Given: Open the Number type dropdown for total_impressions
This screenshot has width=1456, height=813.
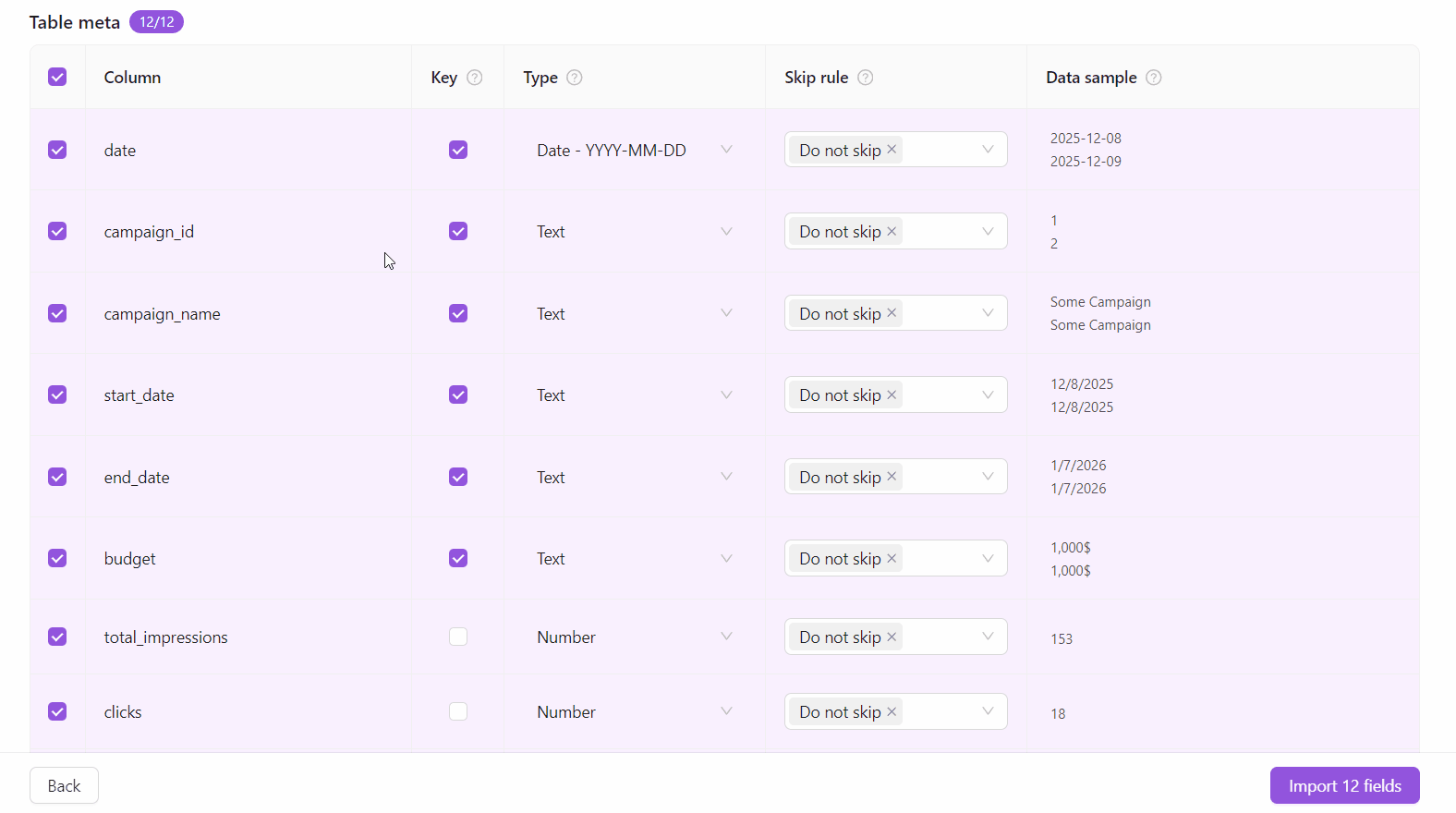Looking at the screenshot, I should coord(635,637).
